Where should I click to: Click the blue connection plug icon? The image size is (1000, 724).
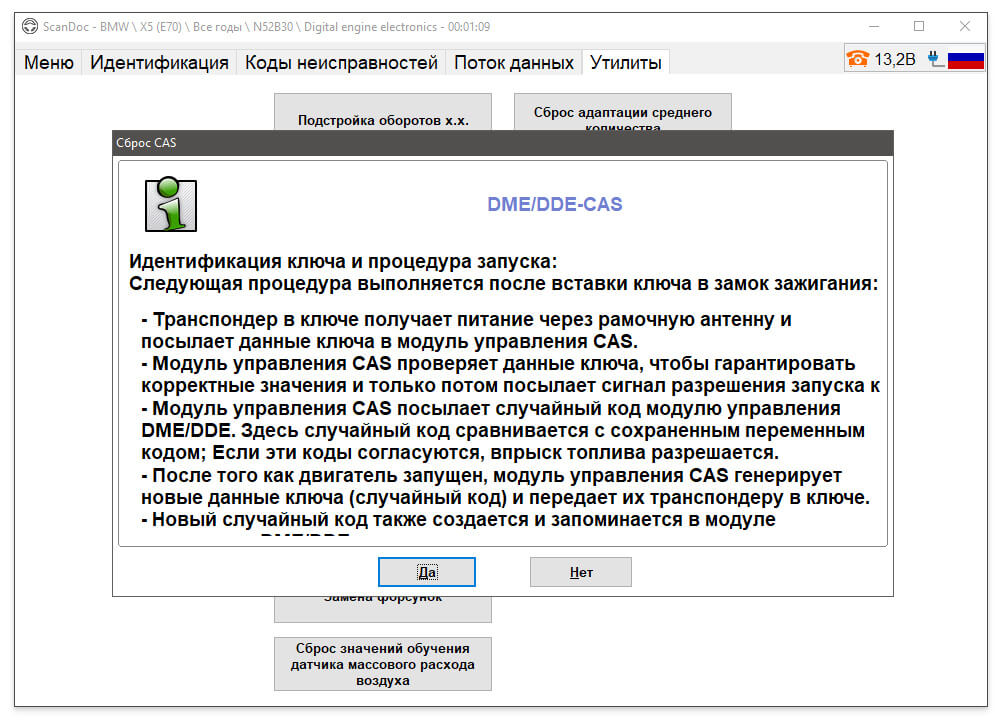click(936, 59)
